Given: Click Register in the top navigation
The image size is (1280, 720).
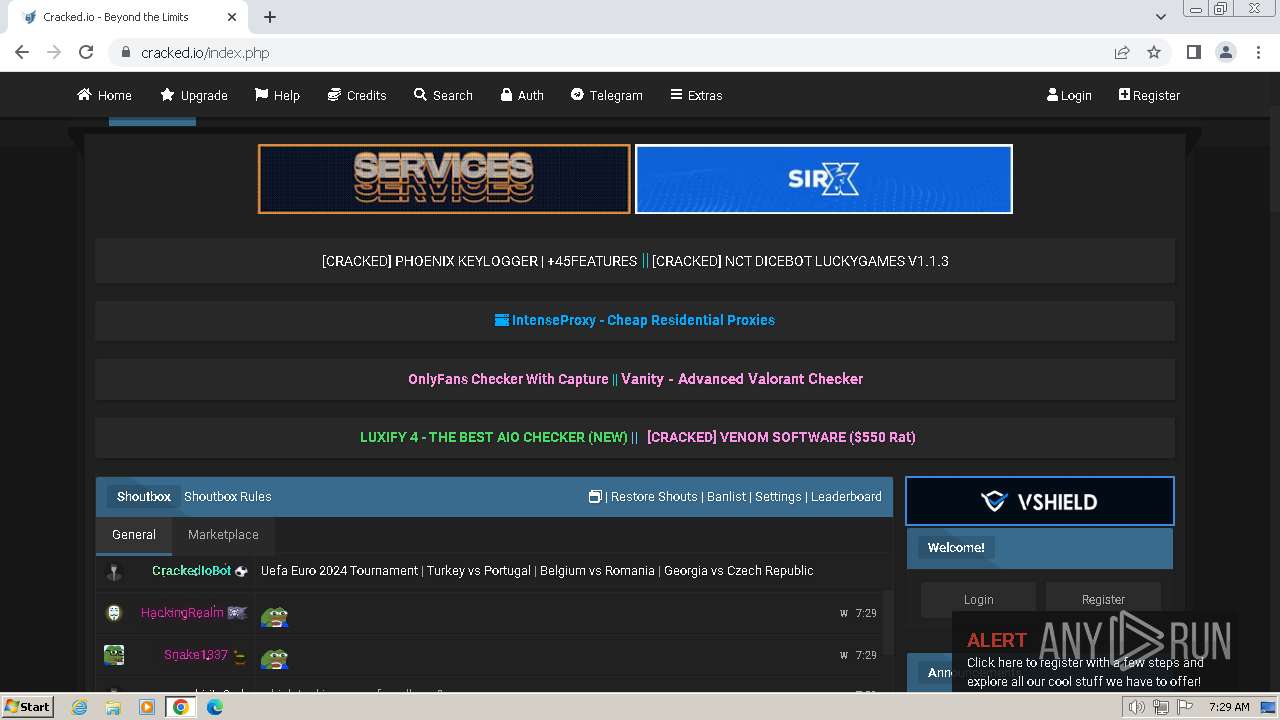Looking at the screenshot, I should tap(1149, 95).
